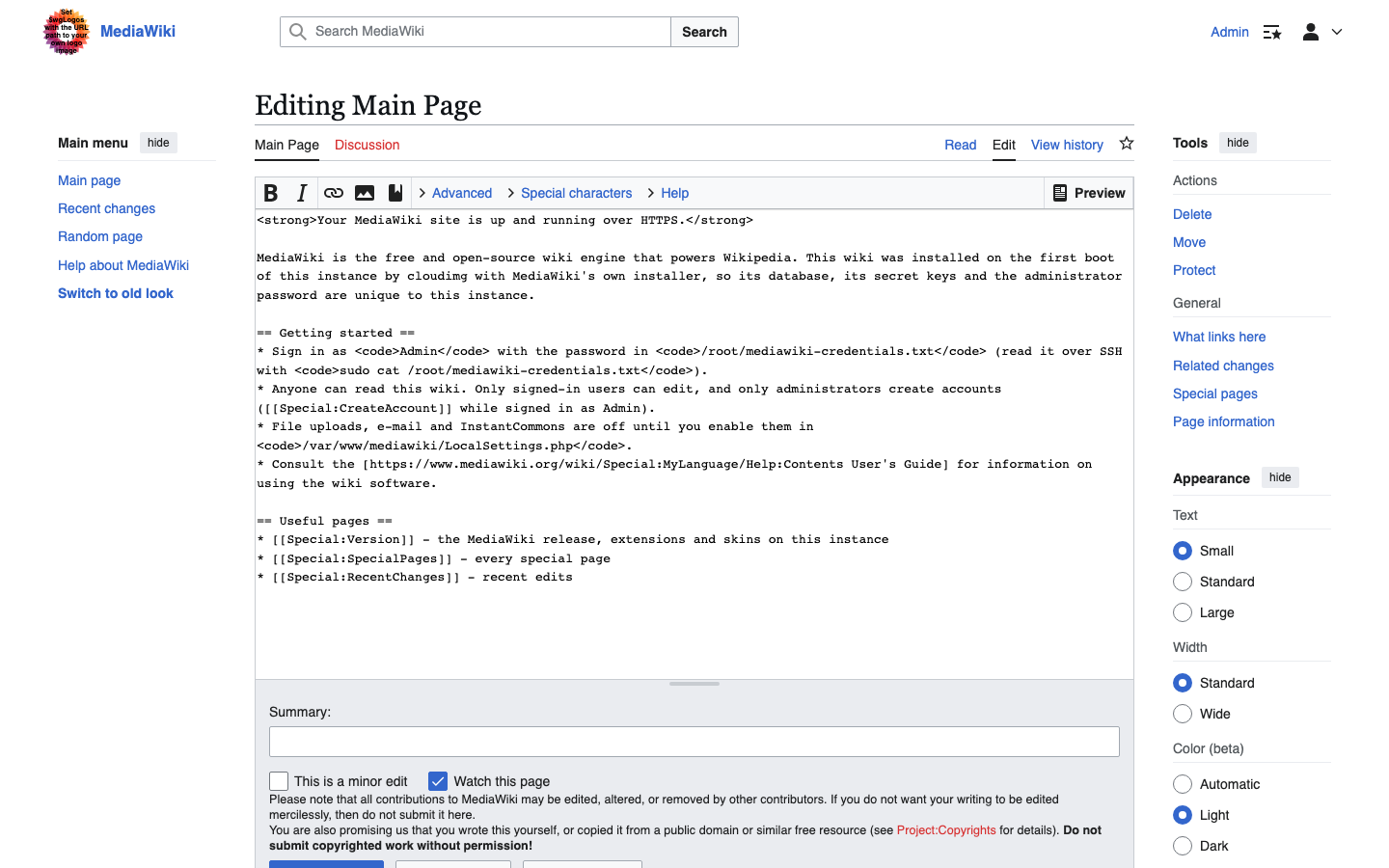Open the watchlist icon in header
Image resolution: width=1389 pixels, height=868 pixels.
[x=1272, y=32]
